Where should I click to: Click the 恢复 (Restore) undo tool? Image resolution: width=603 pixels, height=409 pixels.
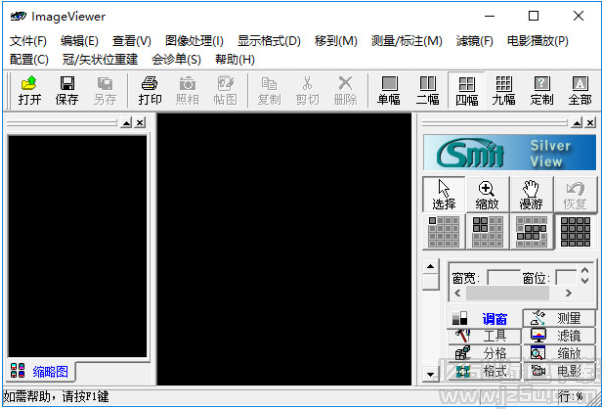tap(575, 194)
